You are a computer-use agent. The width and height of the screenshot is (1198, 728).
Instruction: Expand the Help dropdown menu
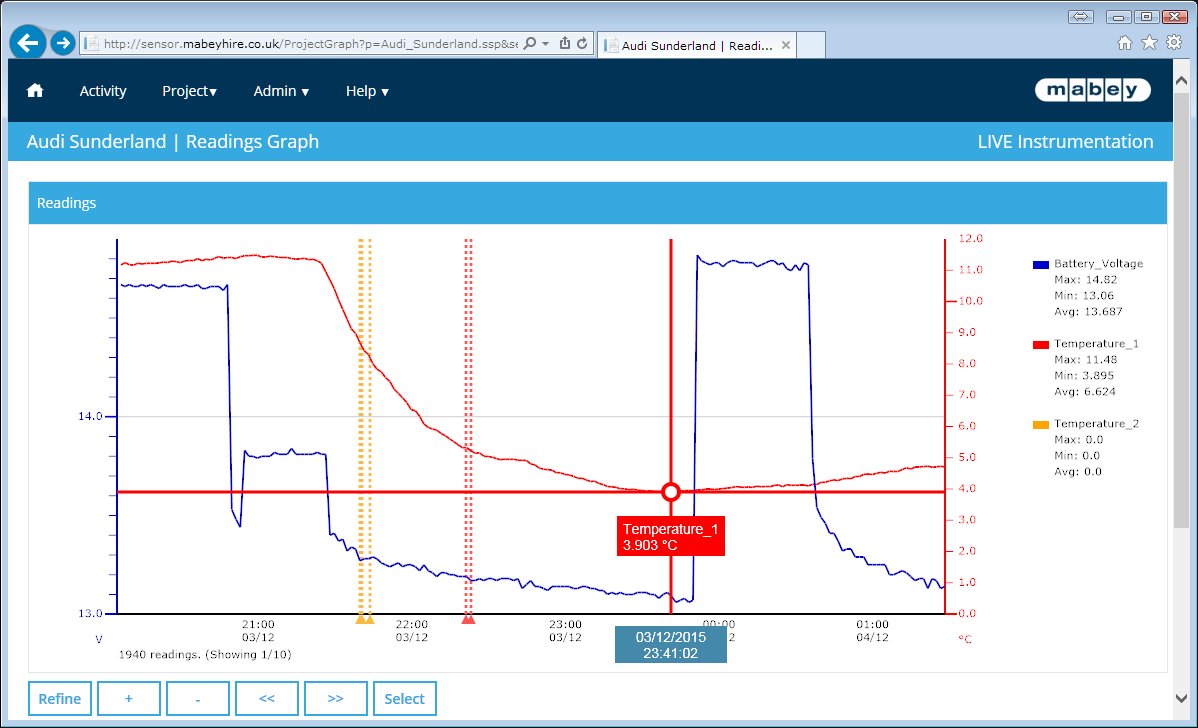(x=367, y=91)
